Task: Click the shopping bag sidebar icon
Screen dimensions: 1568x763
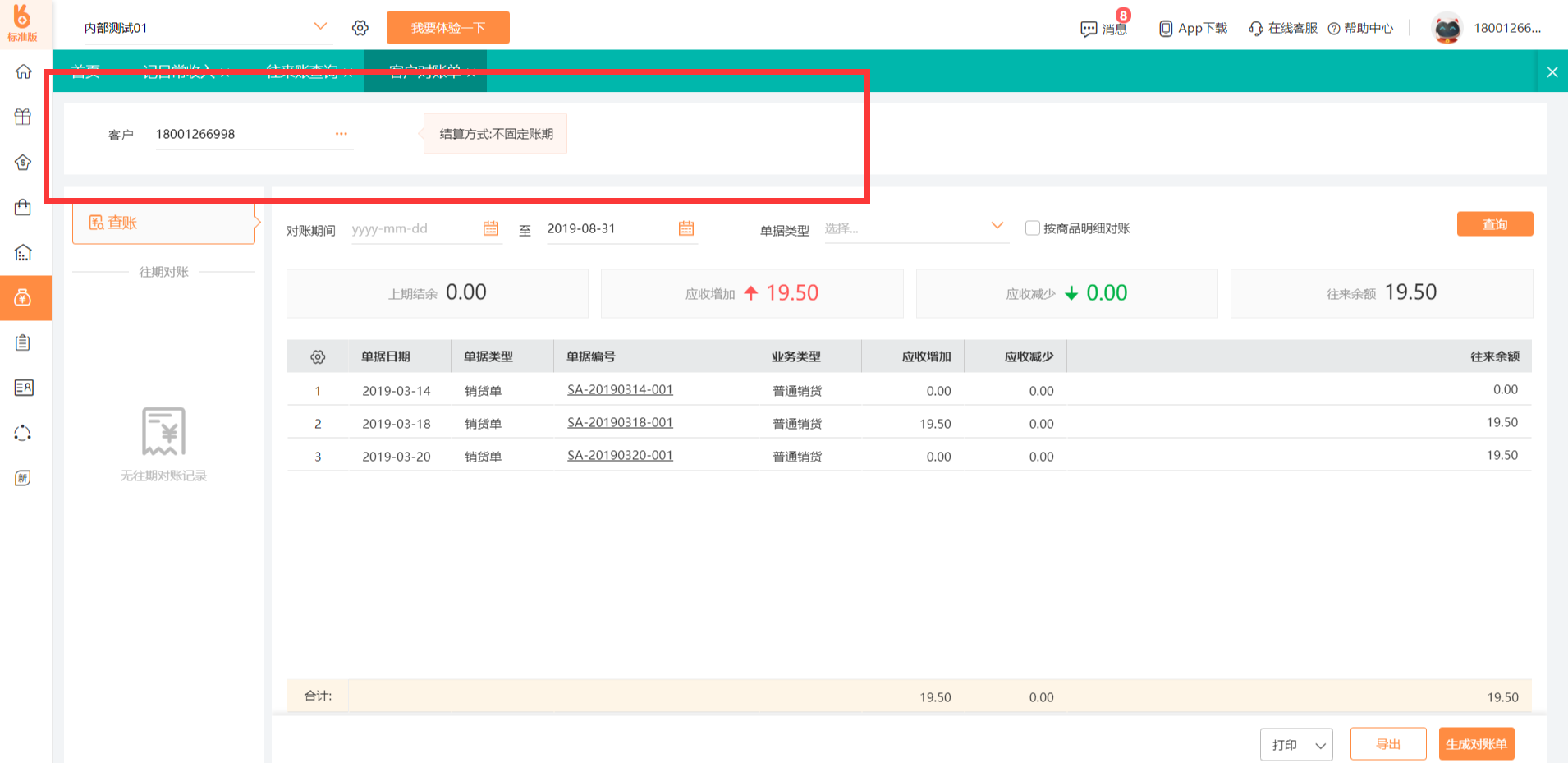Action: pos(23,207)
